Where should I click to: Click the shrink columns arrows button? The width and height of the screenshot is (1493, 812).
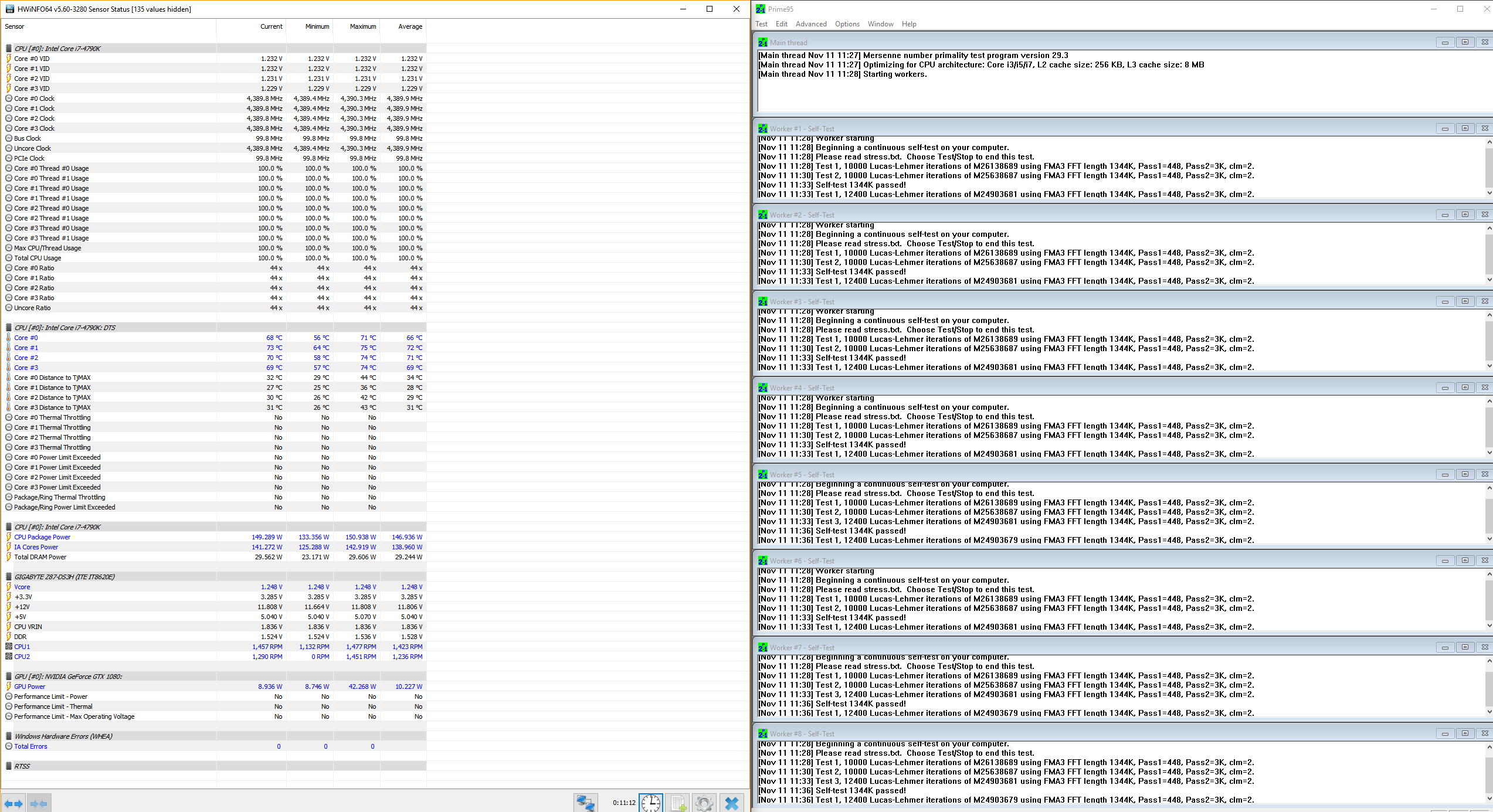(x=39, y=803)
